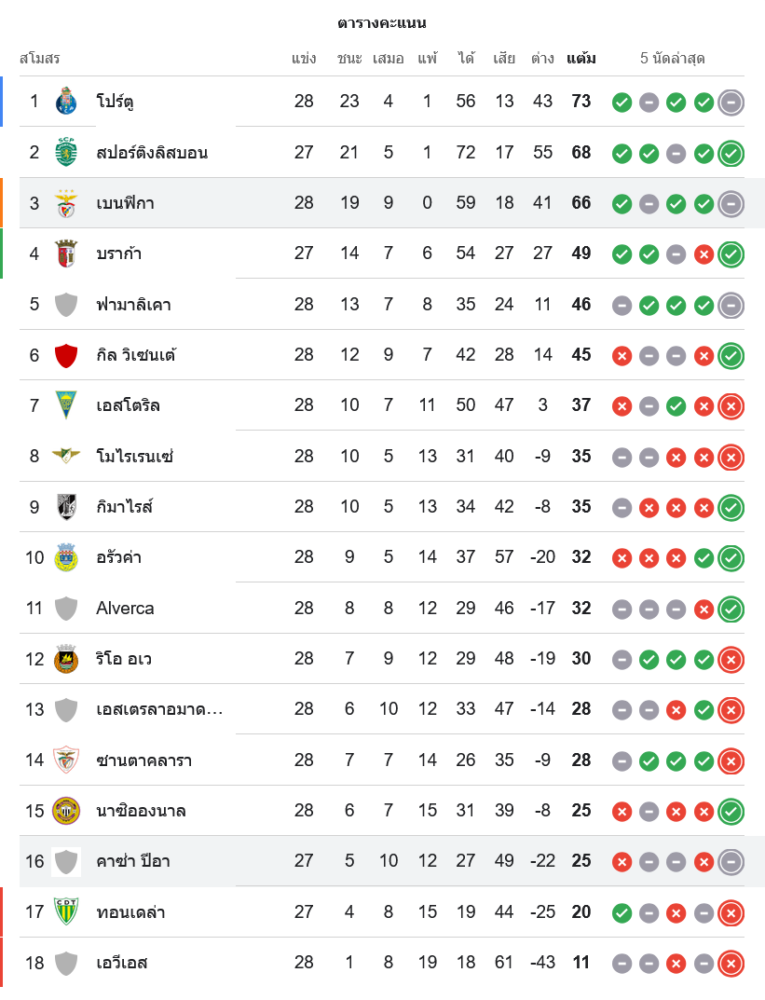Select the กิมาไรส์ team name

[125, 507]
